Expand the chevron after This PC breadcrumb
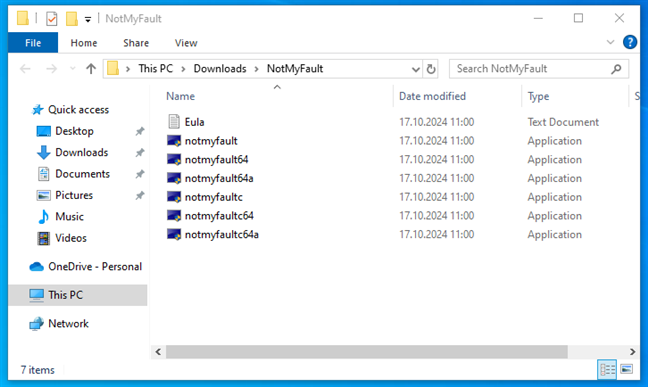 183,69
